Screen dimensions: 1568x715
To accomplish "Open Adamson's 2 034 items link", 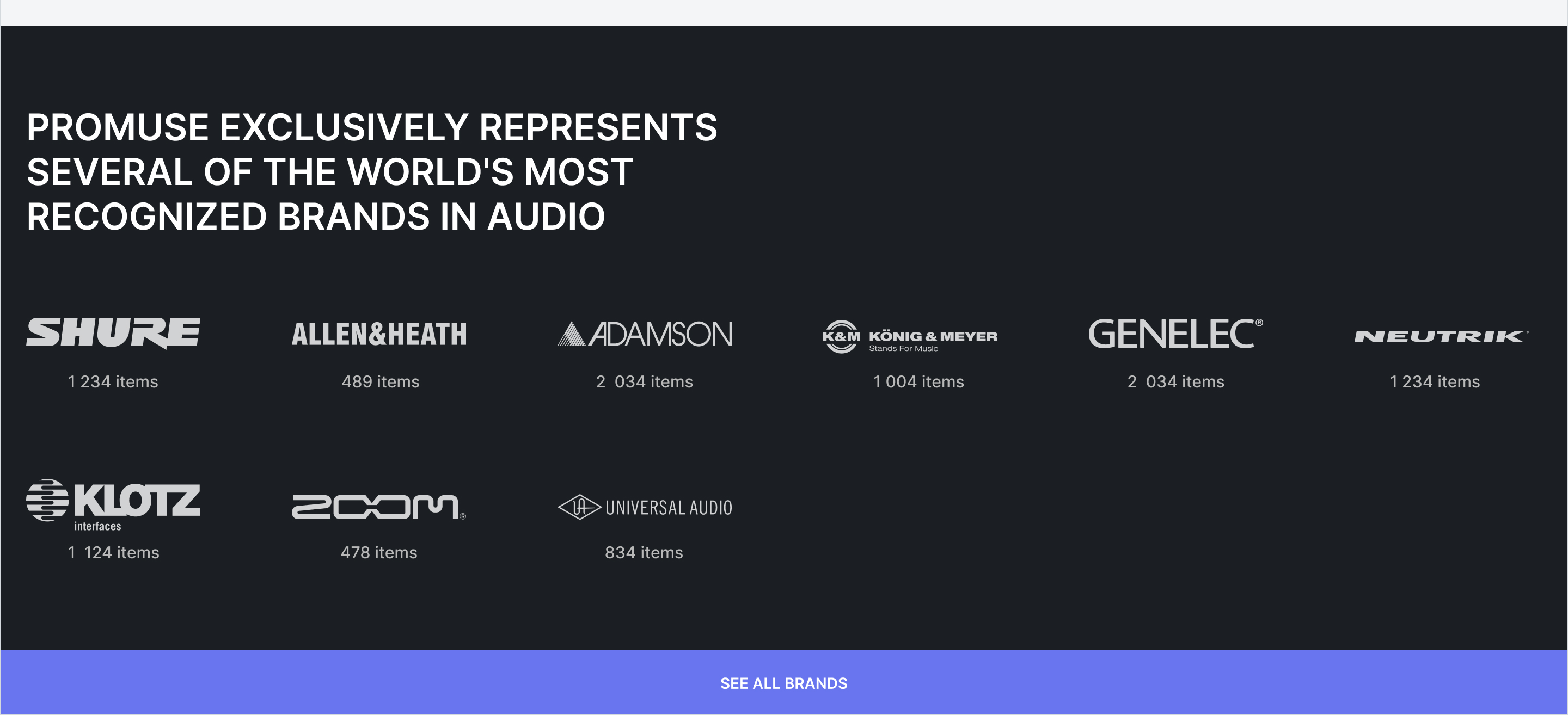I will [645, 381].
